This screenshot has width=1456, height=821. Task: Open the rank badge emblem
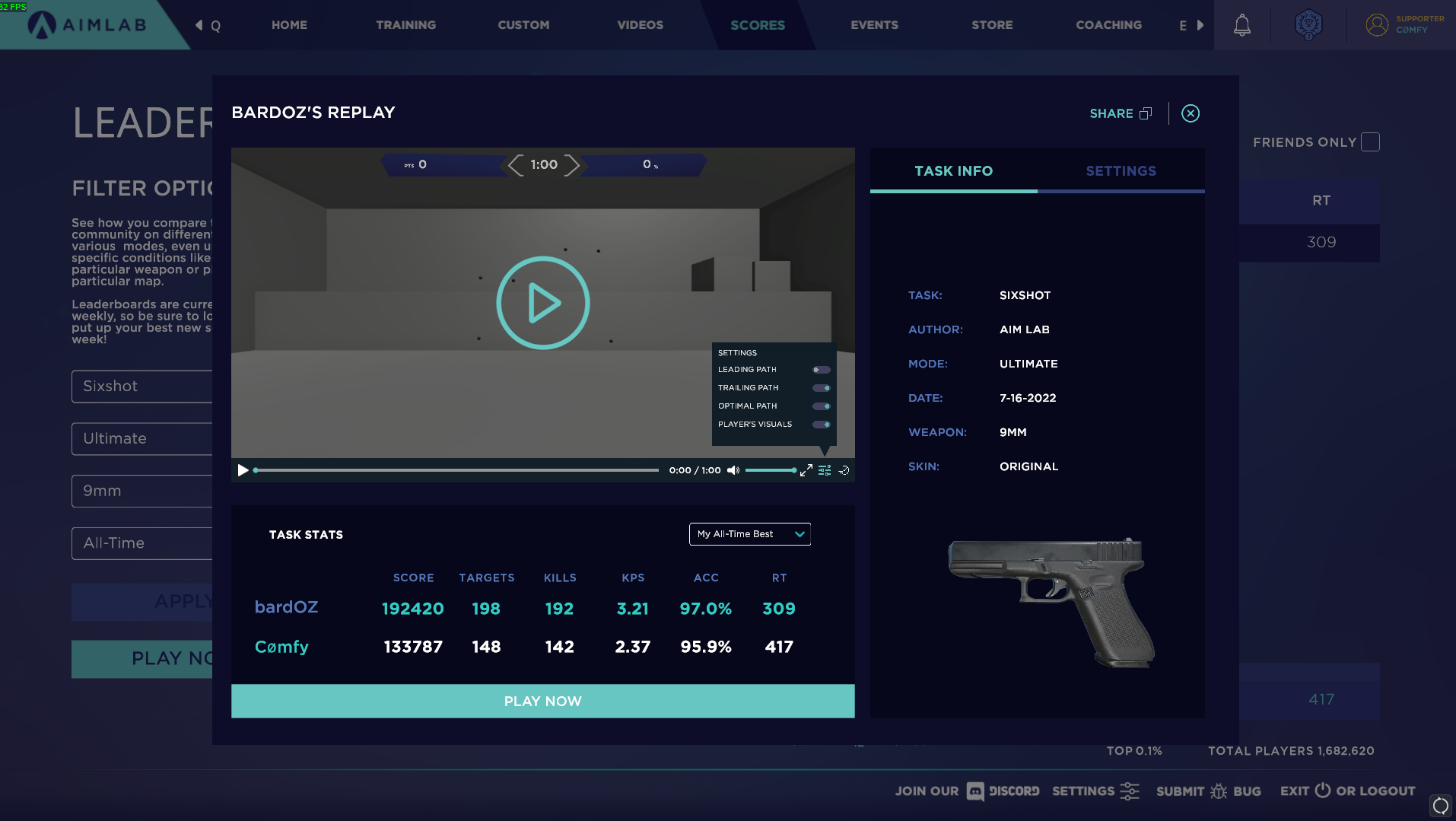coord(1308,24)
